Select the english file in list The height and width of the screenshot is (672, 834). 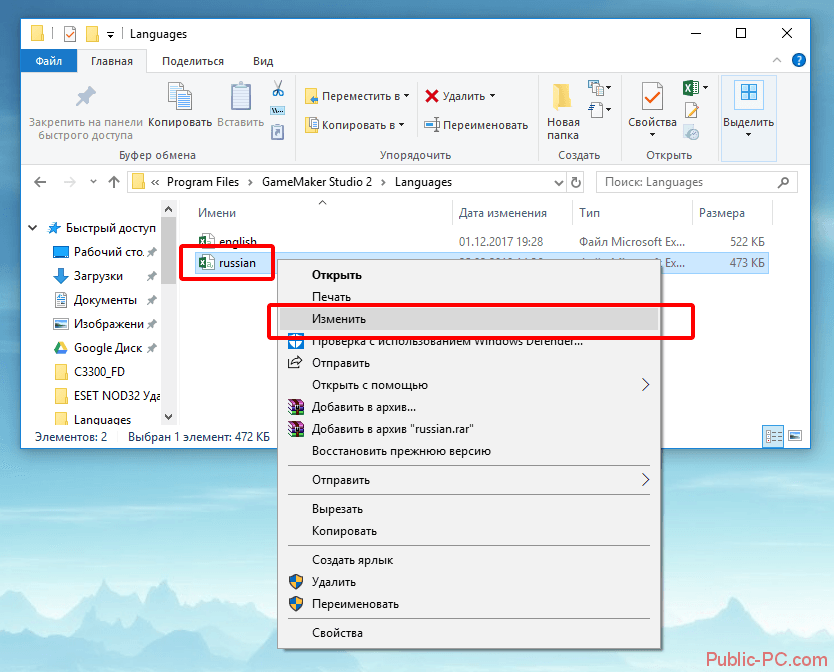point(237,242)
